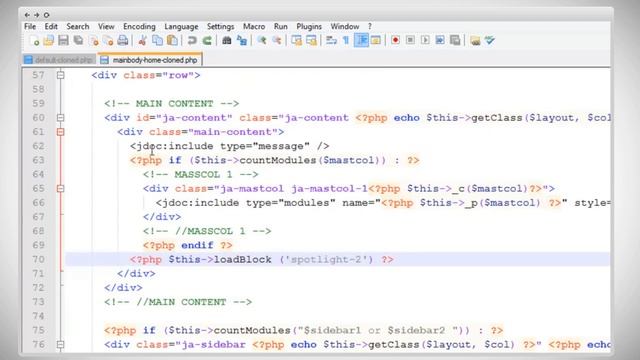The width and height of the screenshot is (640, 360).
Task: Save the current recorded macro icon
Action: click(455, 40)
